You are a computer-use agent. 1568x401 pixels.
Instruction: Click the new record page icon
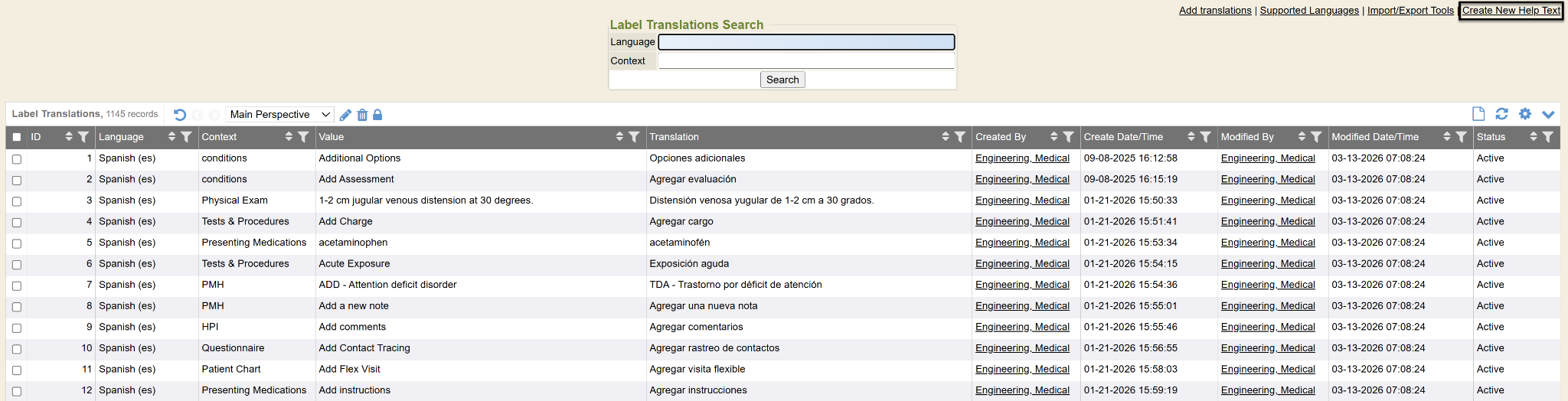click(1478, 114)
